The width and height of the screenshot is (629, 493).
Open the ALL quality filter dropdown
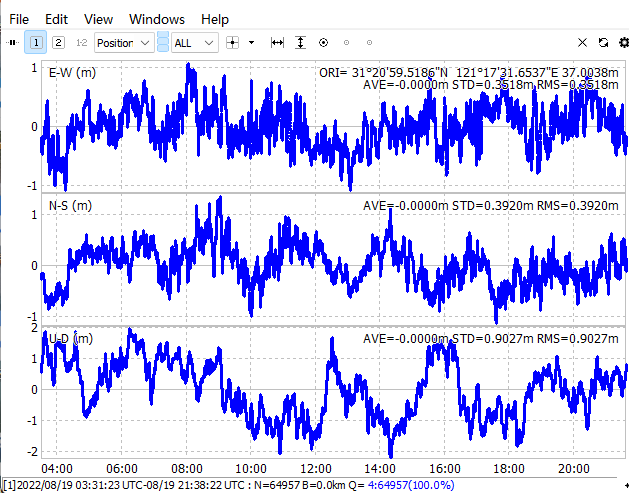click(193, 43)
